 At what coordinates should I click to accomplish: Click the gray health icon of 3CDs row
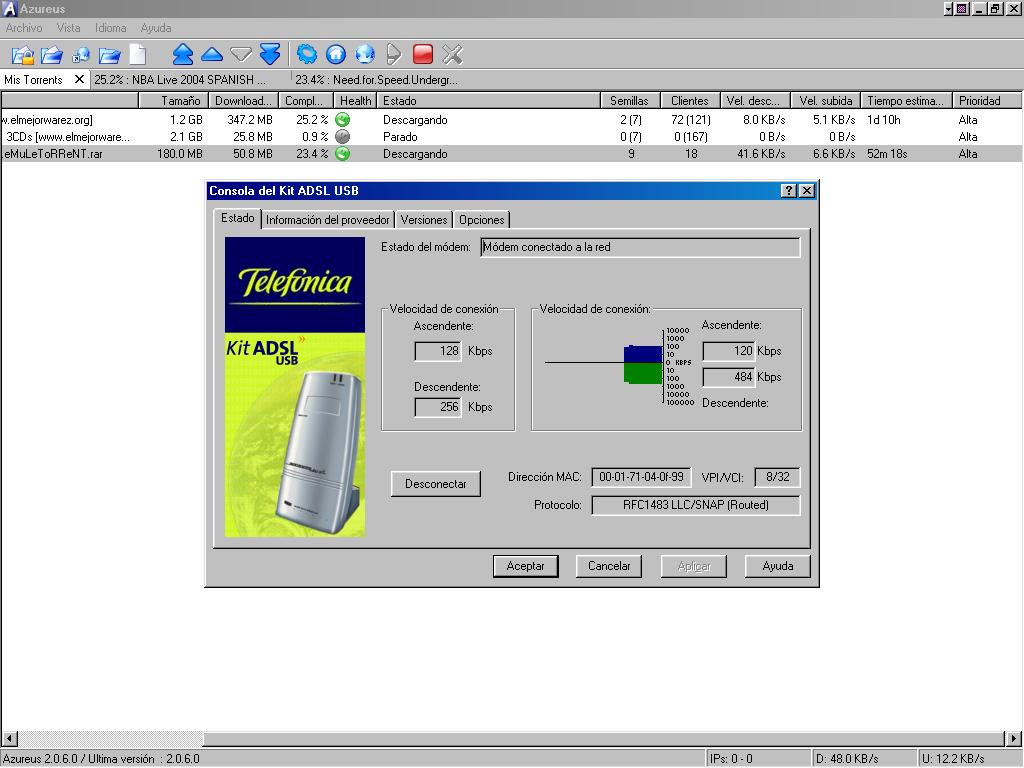(342, 136)
